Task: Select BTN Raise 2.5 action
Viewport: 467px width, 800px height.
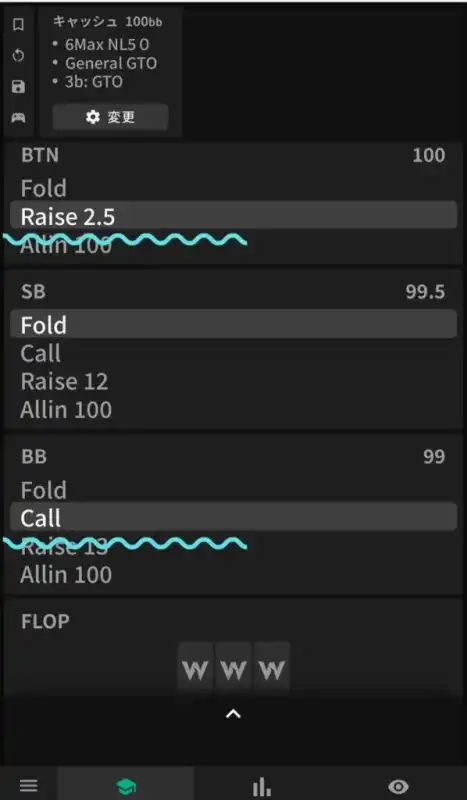Action: click(233, 215)
